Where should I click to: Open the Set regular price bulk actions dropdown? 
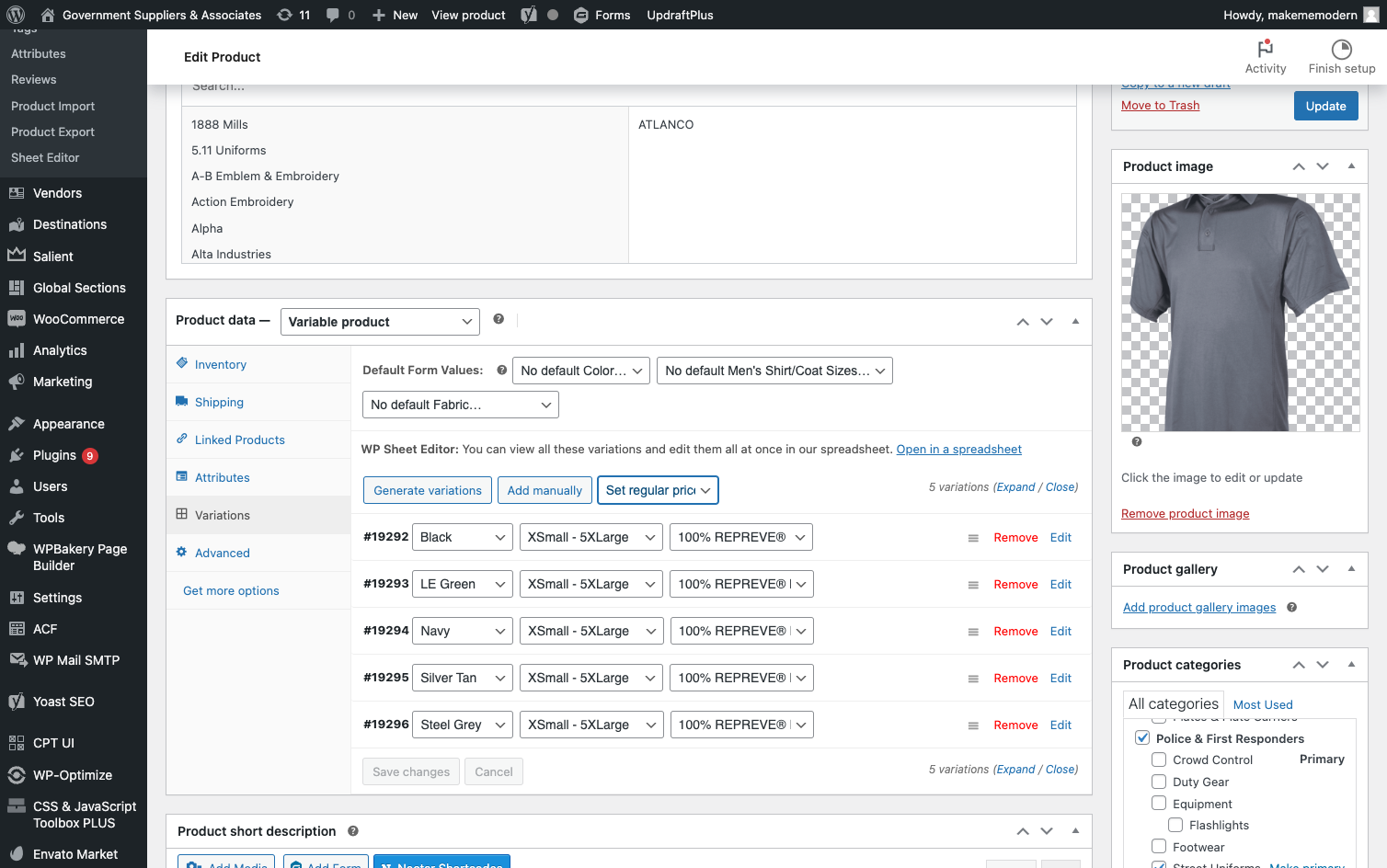click(658, 490)
